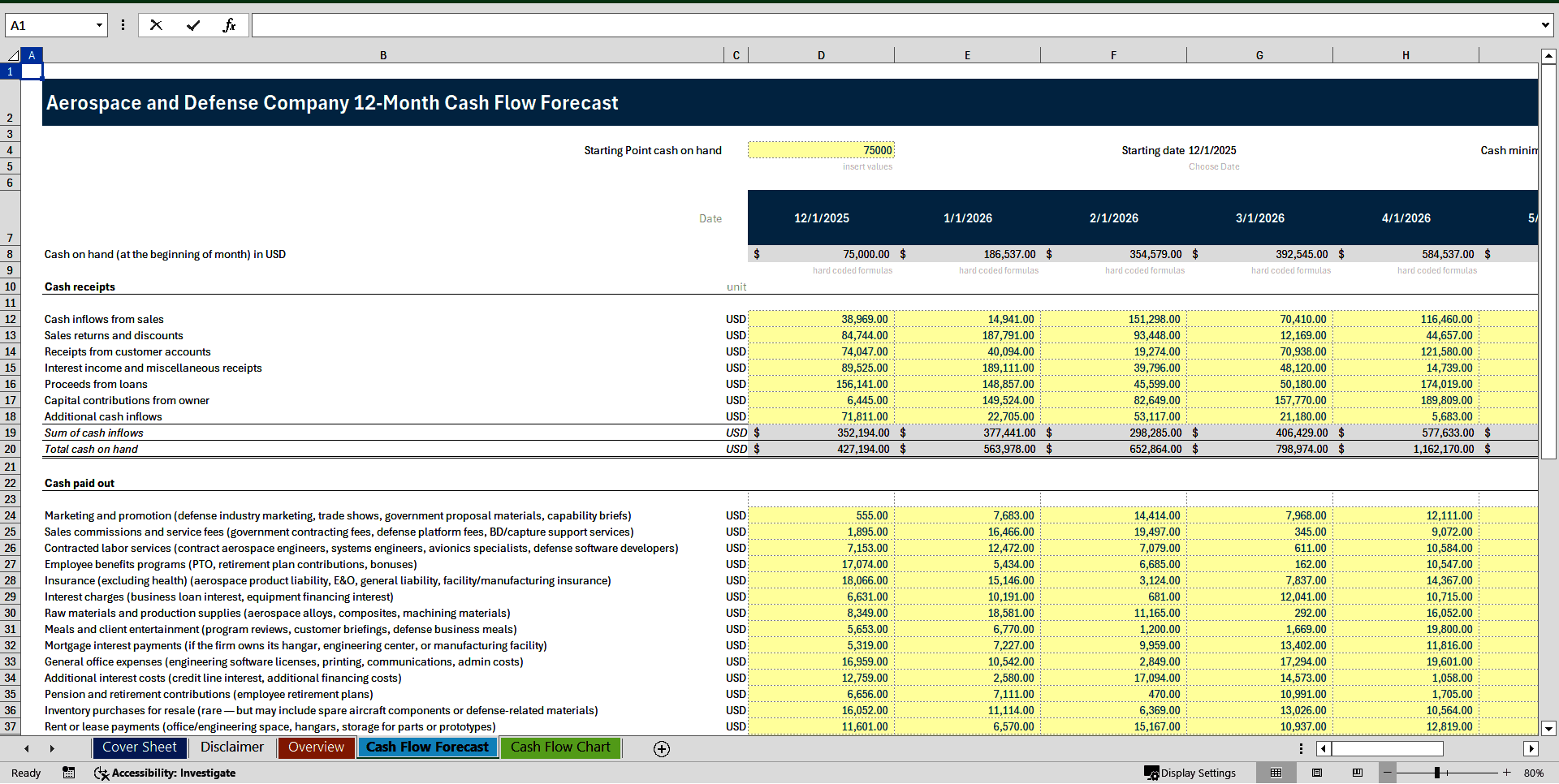Screen dimensions: 1559x784
Task: Open the sheet options vertical ellipsis menu
Action: (1302, 747)
